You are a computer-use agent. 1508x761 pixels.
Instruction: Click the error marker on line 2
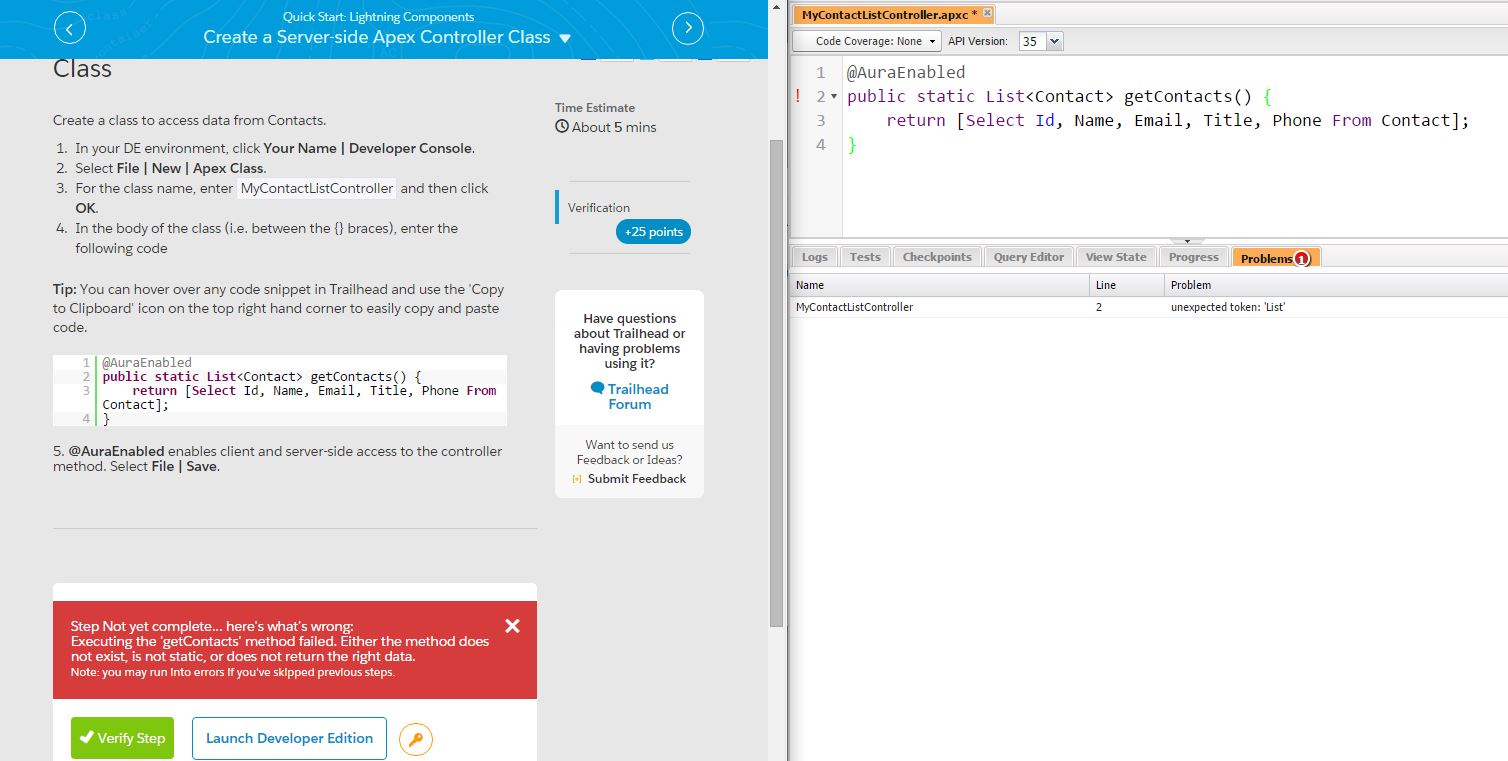[x=798, y=97]
